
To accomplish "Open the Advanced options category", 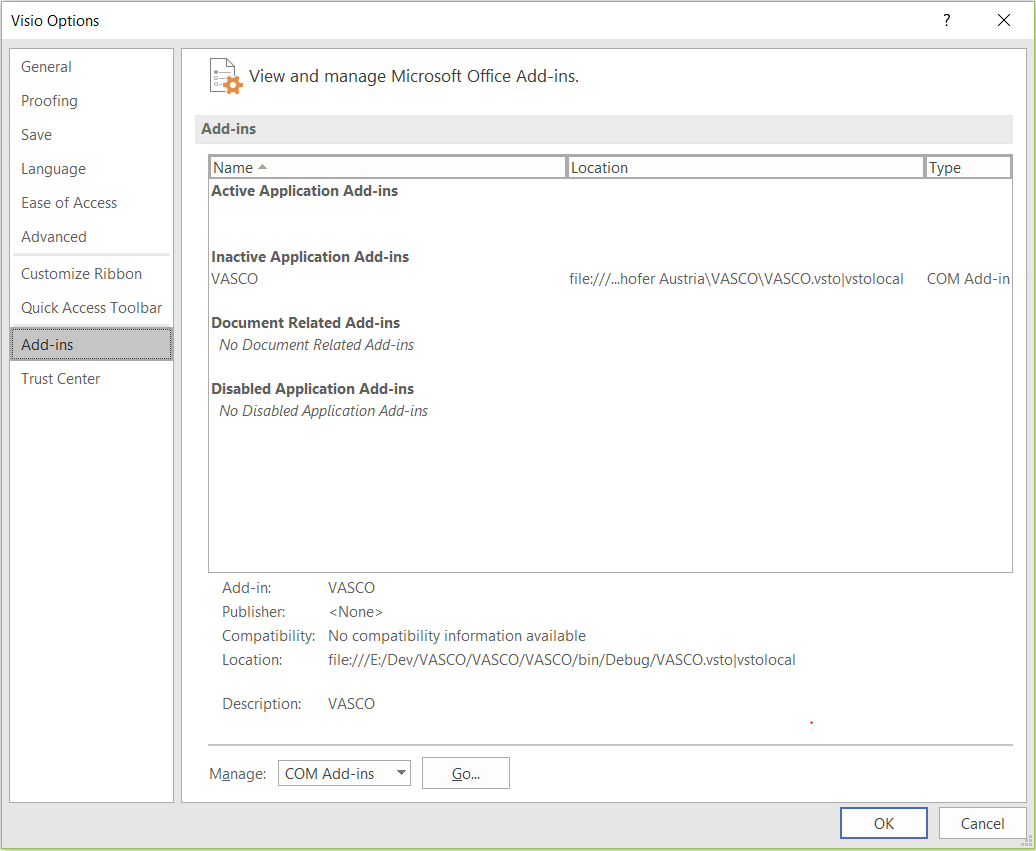I will click(x=91, y=237).
